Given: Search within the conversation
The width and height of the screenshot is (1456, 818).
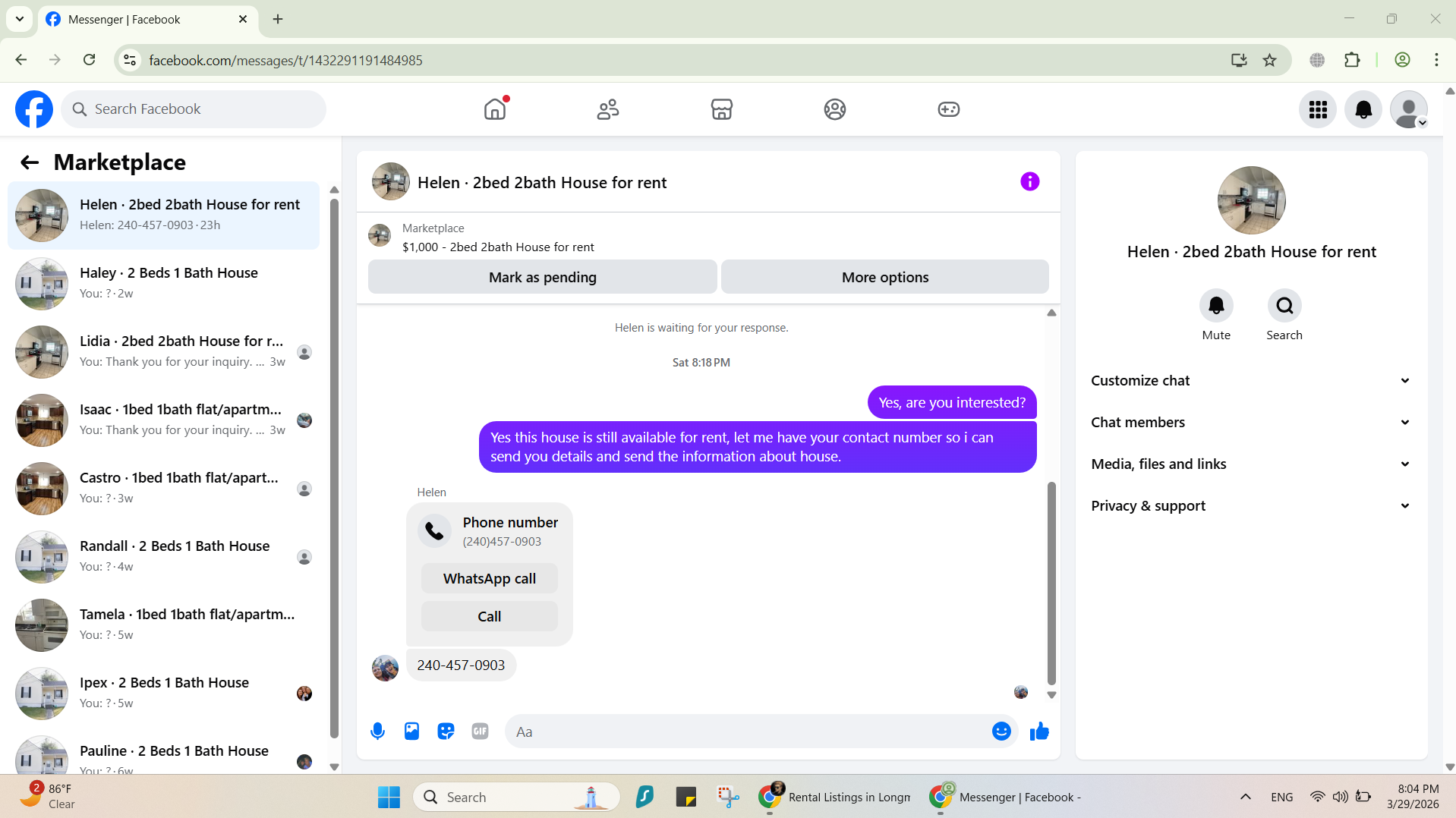Looking at the screenshot, I should pyautogui.click(x=1284, y=306).
